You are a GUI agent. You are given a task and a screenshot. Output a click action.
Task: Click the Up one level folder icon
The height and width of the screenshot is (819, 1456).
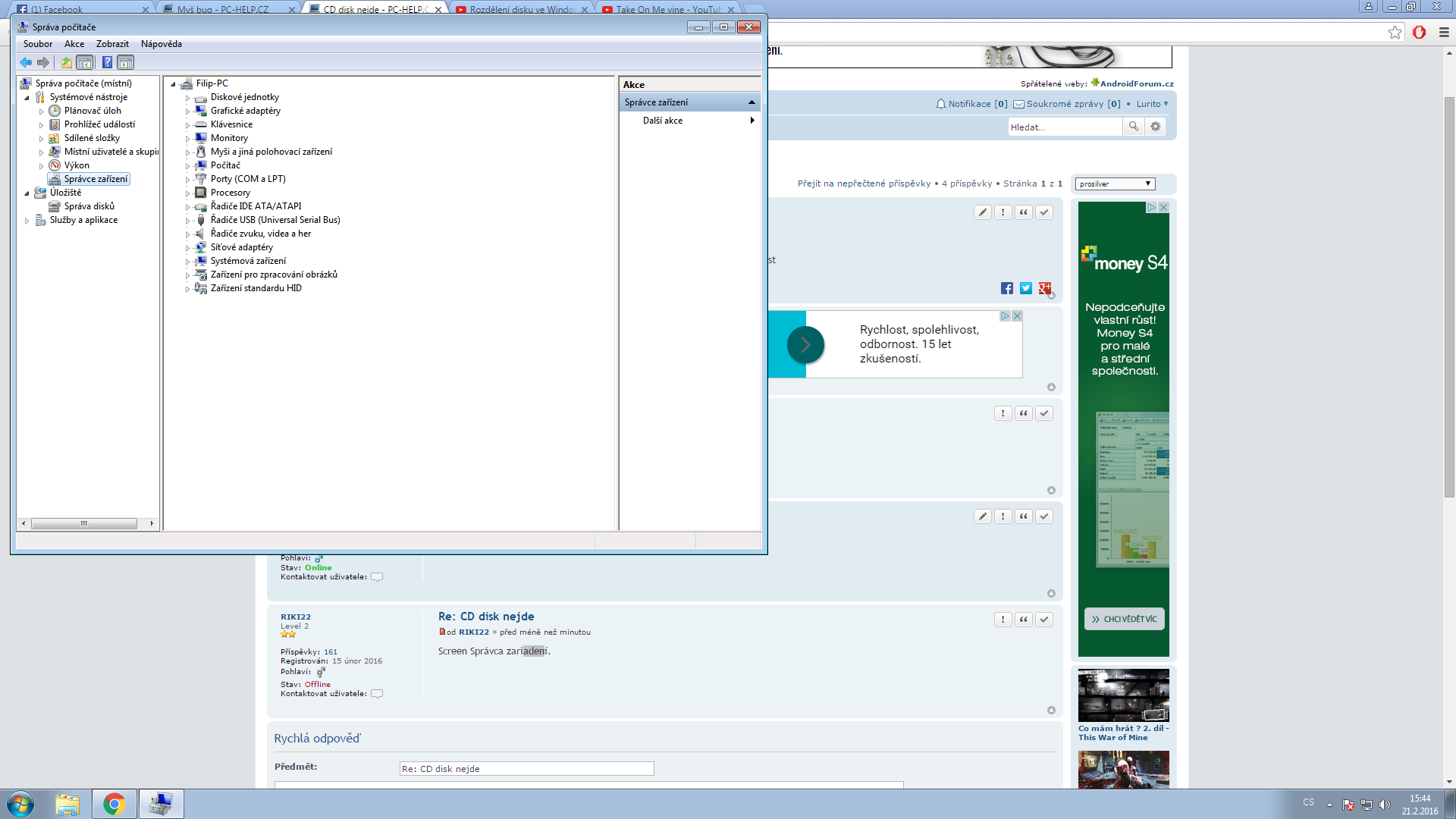[x=67, y=63]
